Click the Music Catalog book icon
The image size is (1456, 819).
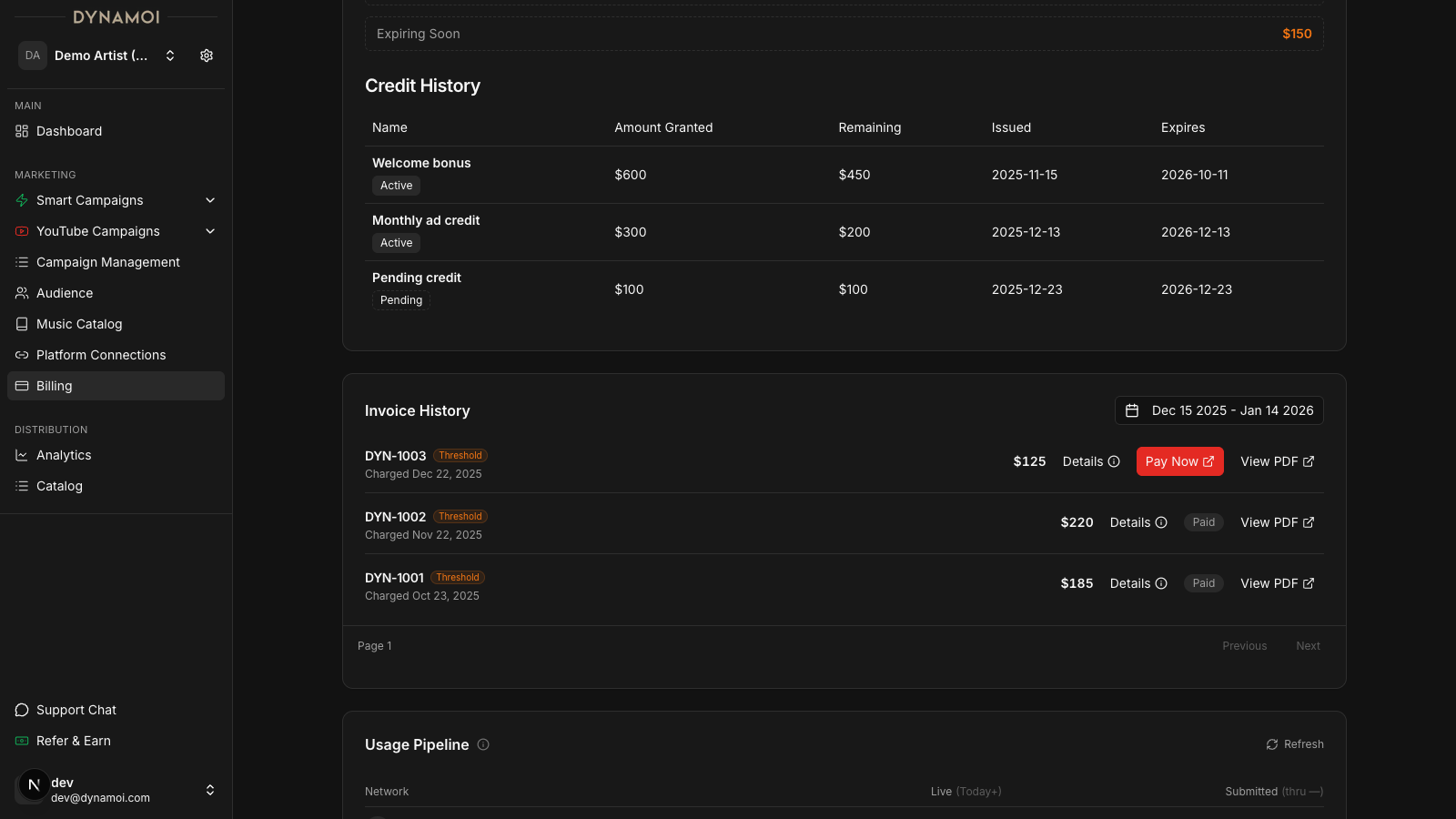[22, 324]
